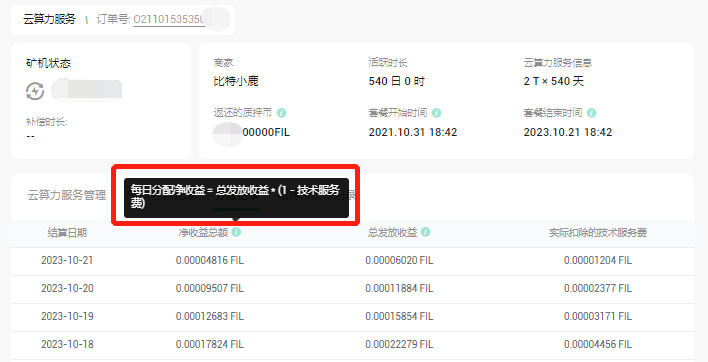708x362 pixels.
Task: Click total payout 0.00011884 FIL cell
Action: [399, 288]
